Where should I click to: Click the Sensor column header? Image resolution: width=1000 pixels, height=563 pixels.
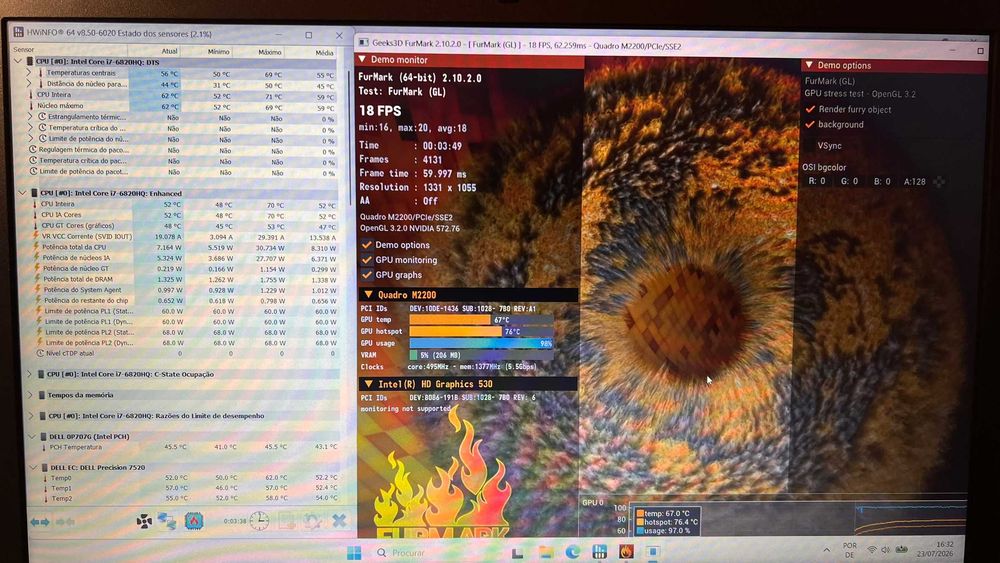coord(70,50)
